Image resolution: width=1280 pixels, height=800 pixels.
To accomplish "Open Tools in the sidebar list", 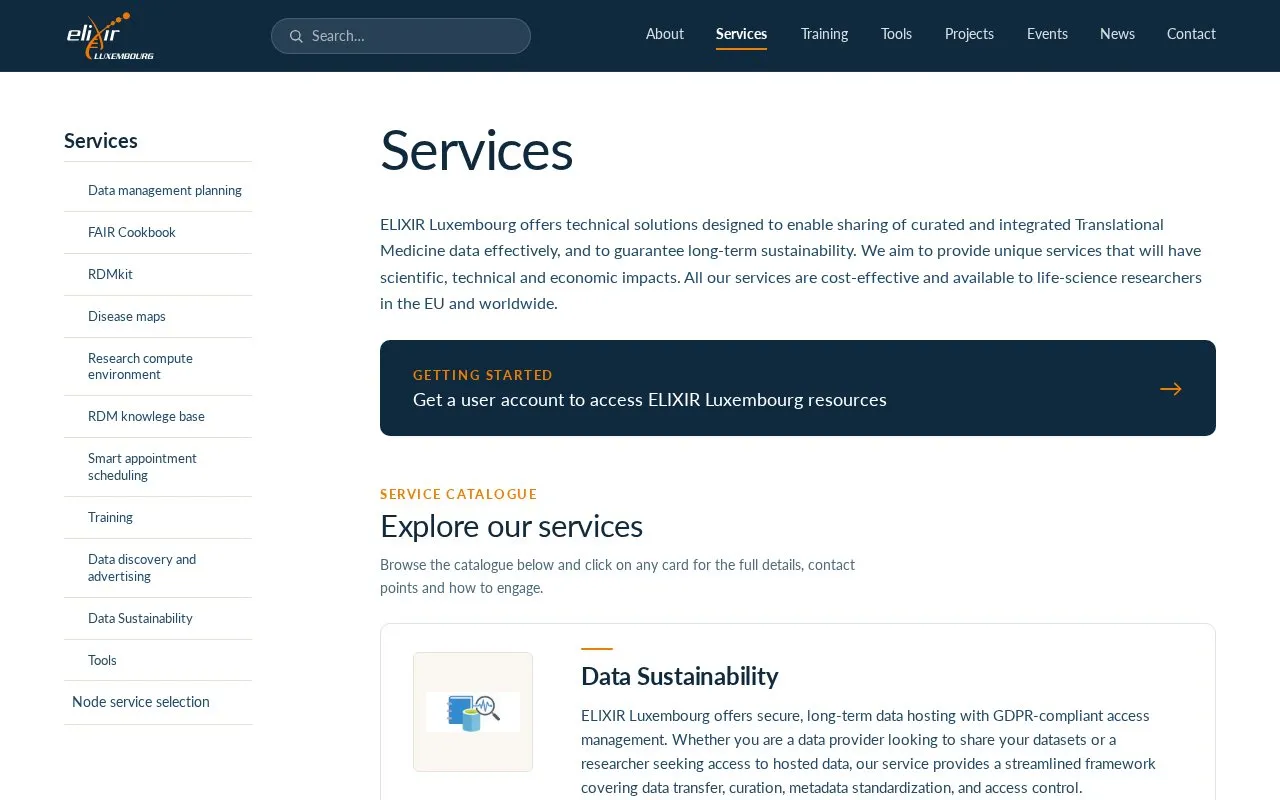I will [102, 660].
